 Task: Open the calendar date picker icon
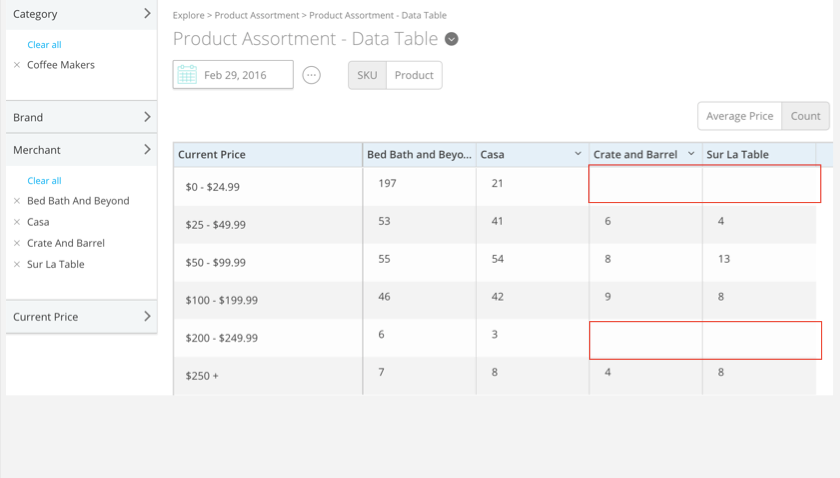click(x=187, y=75)
